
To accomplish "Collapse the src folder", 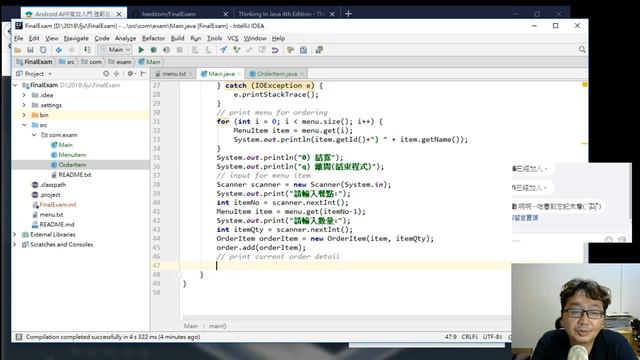I will pyautogui.click(x=24, y=125).
